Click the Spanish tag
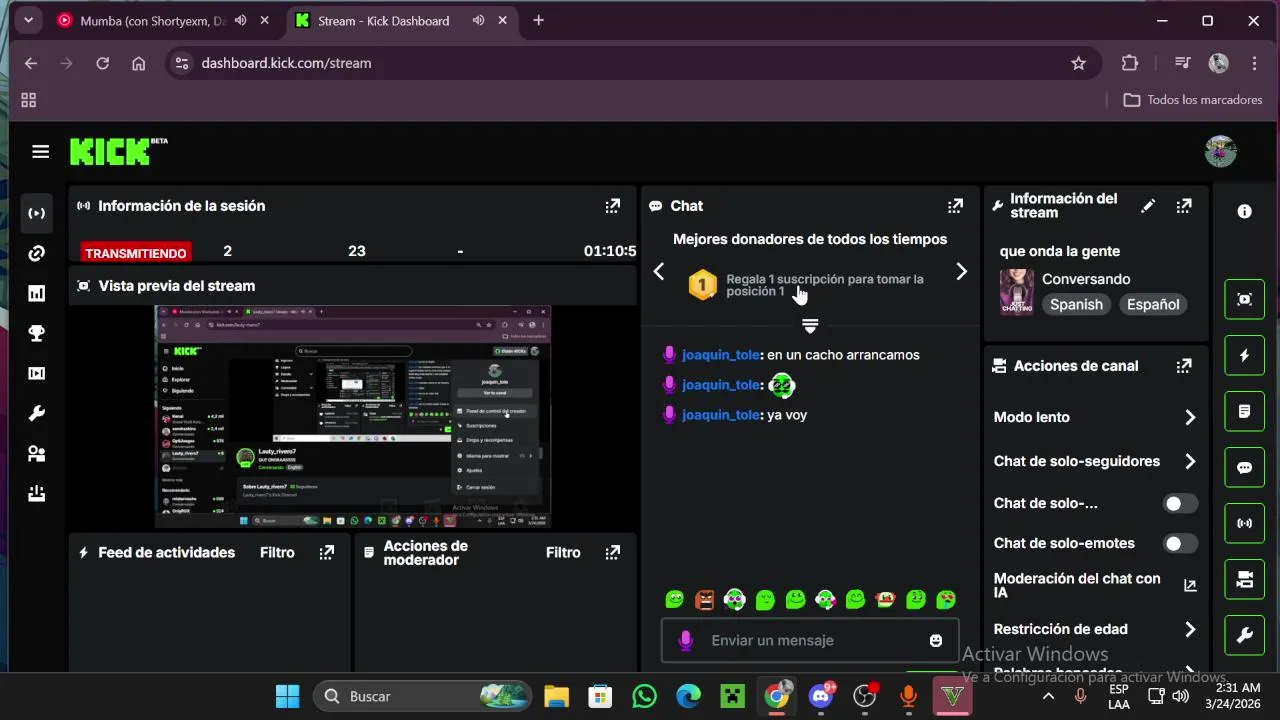 click(x=1076, y=305)
